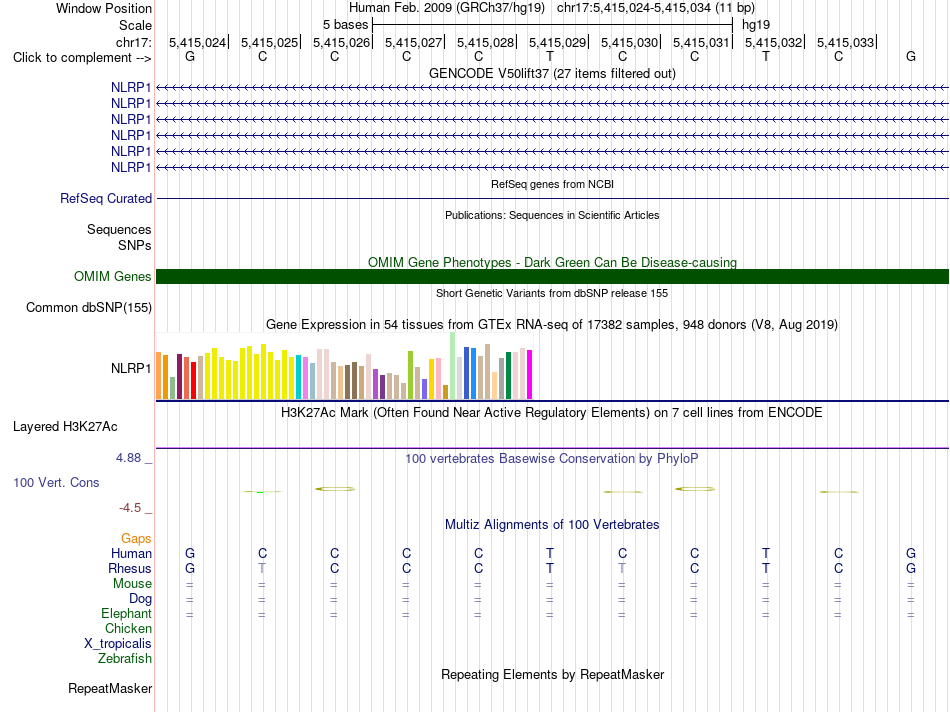Open the OMIM Genes track label

(112, 276)
